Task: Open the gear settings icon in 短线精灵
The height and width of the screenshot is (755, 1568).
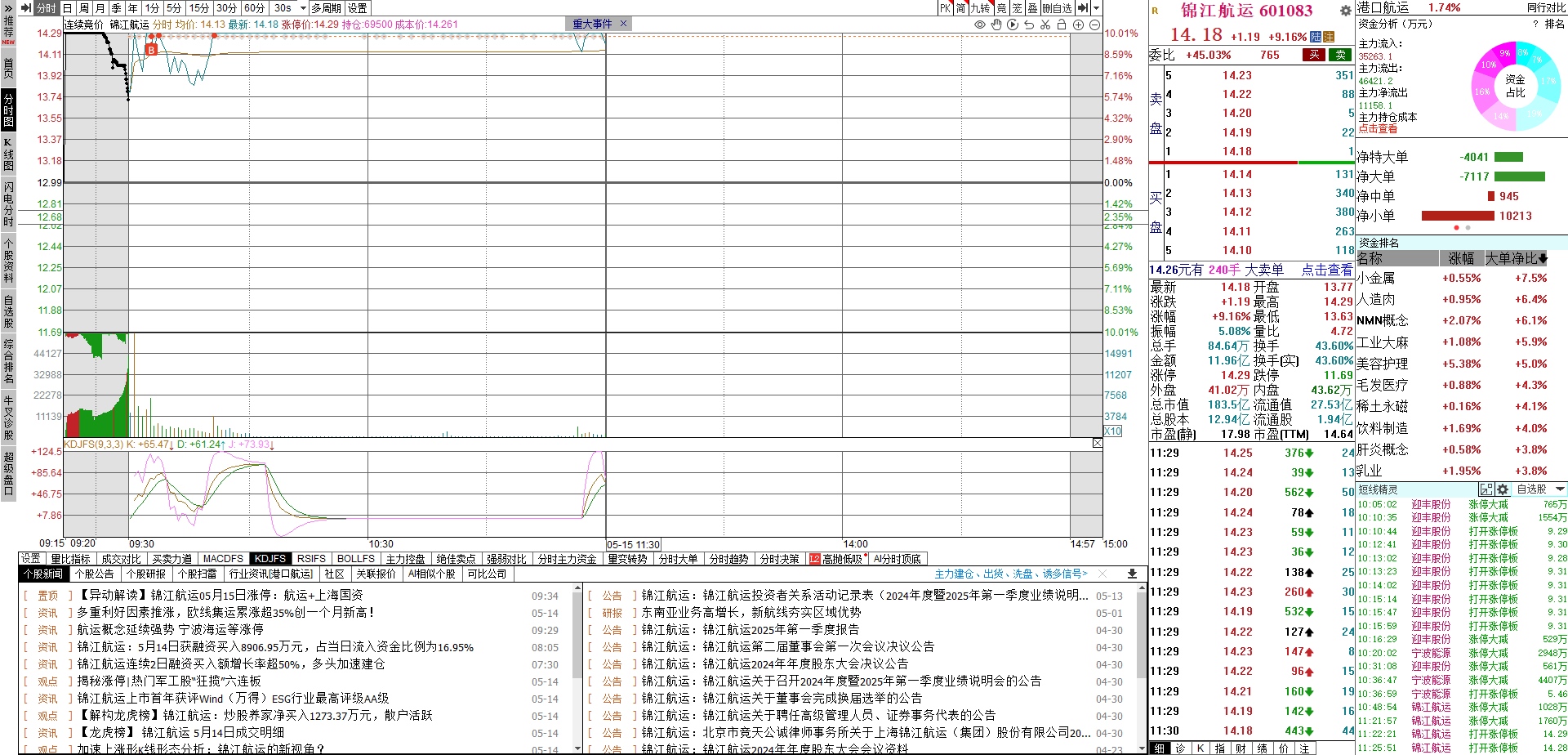Action: click(x=1502, y=489)
